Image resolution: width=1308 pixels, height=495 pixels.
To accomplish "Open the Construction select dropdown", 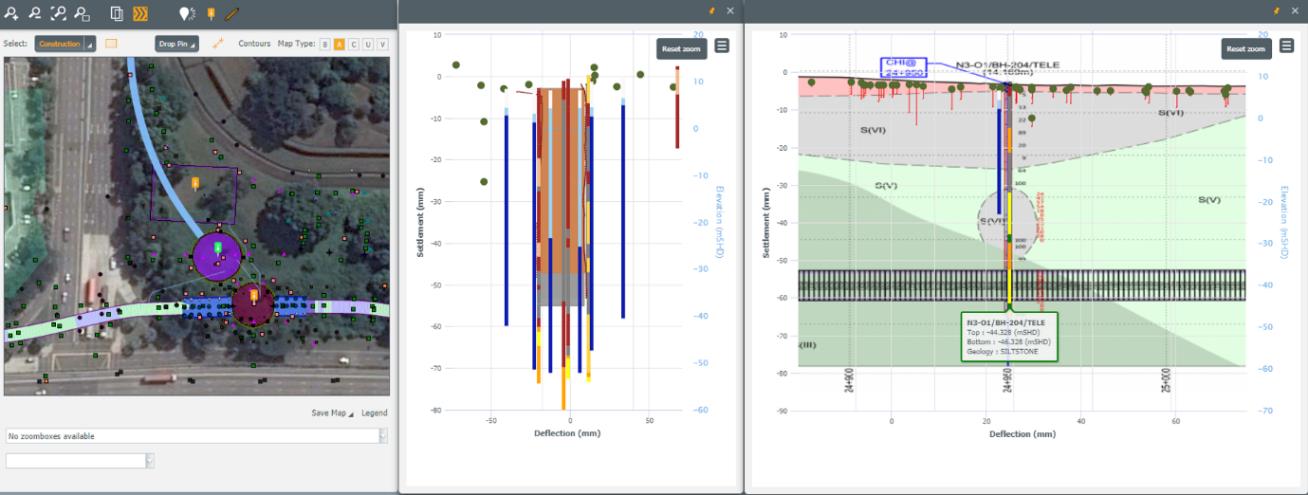I will click(x=65, y=44).
